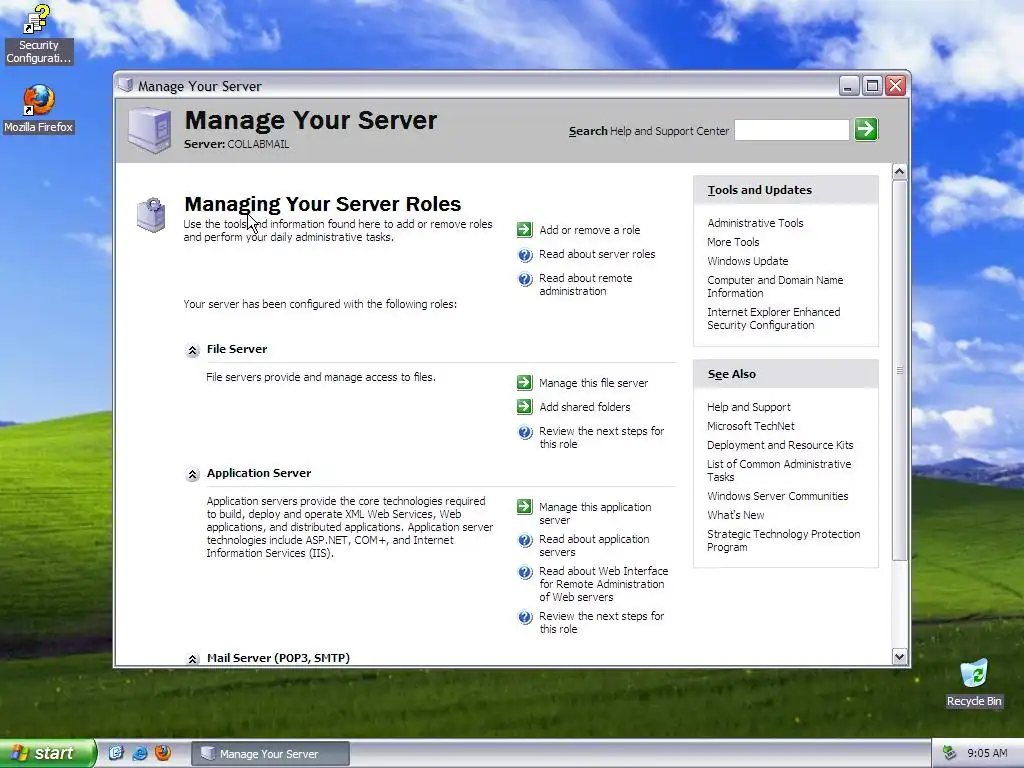Screen dimensions: 1024x768
Task: Open Read about application servers link
Action: pos(594,545)
